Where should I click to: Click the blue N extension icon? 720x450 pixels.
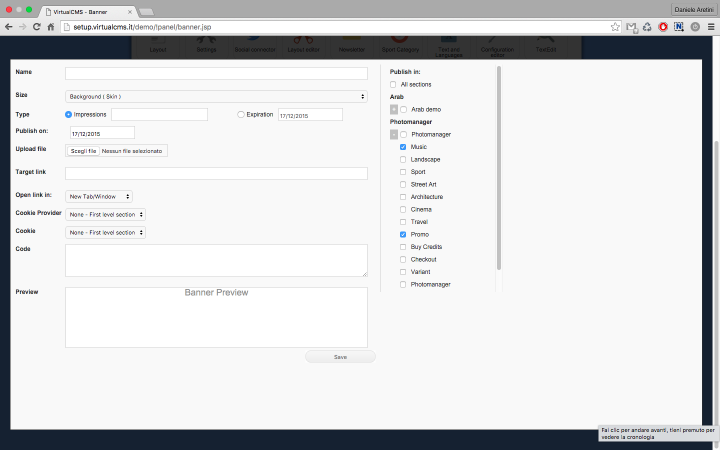point(679,27)
